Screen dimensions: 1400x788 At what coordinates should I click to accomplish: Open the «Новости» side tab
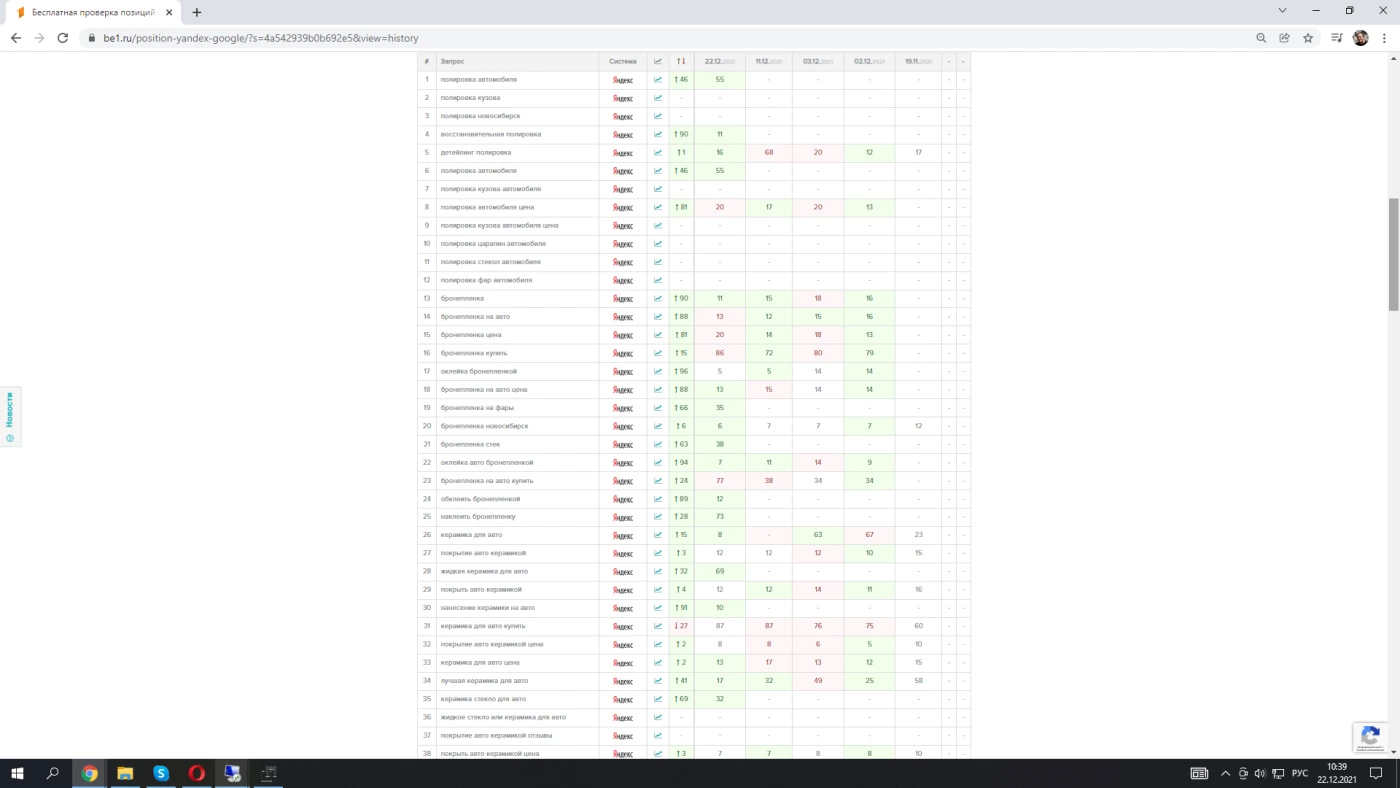pos(10,416)
